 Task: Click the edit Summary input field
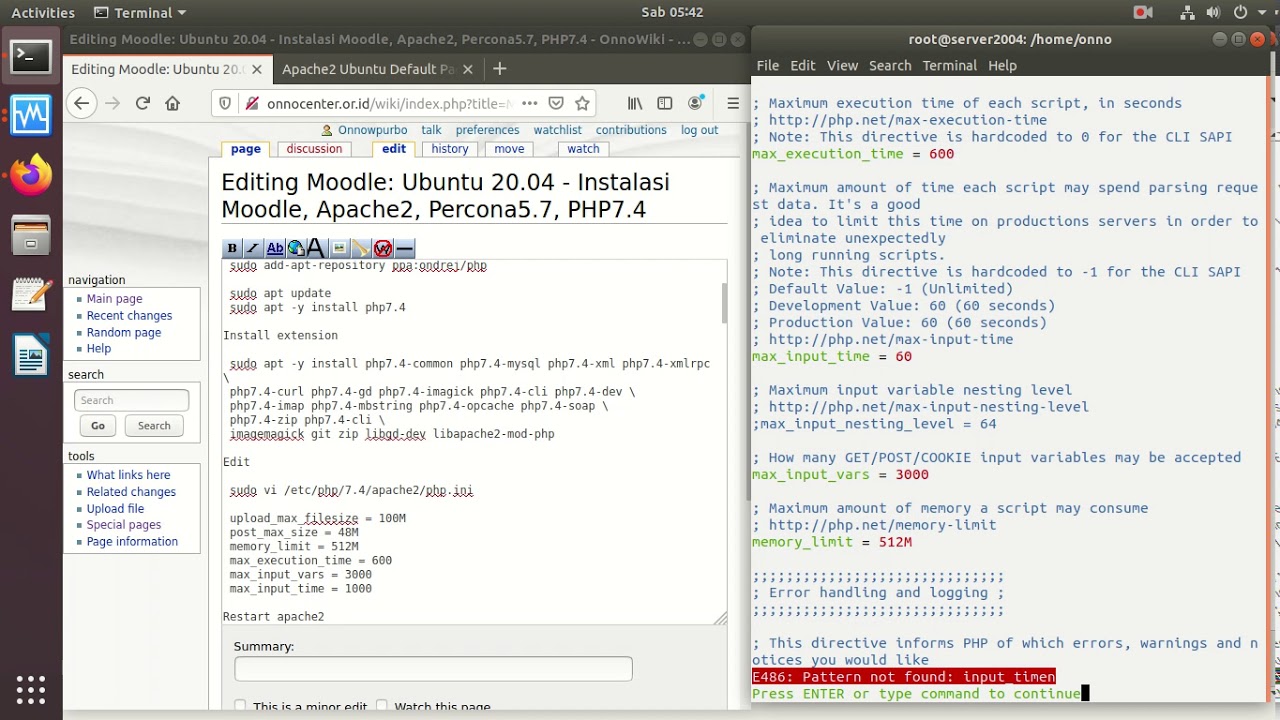point(433,669)
